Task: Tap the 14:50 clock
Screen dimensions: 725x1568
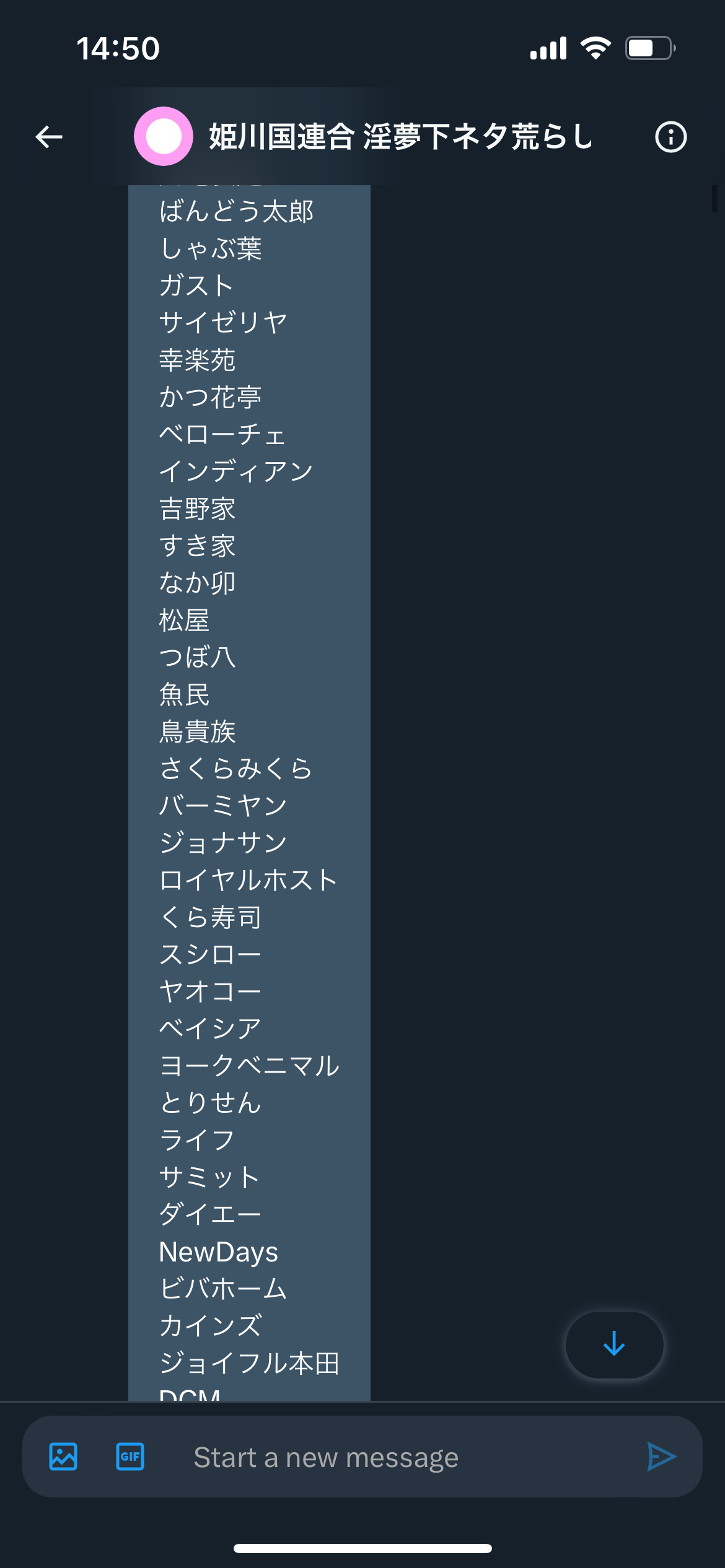Action: tap(118, 48)
